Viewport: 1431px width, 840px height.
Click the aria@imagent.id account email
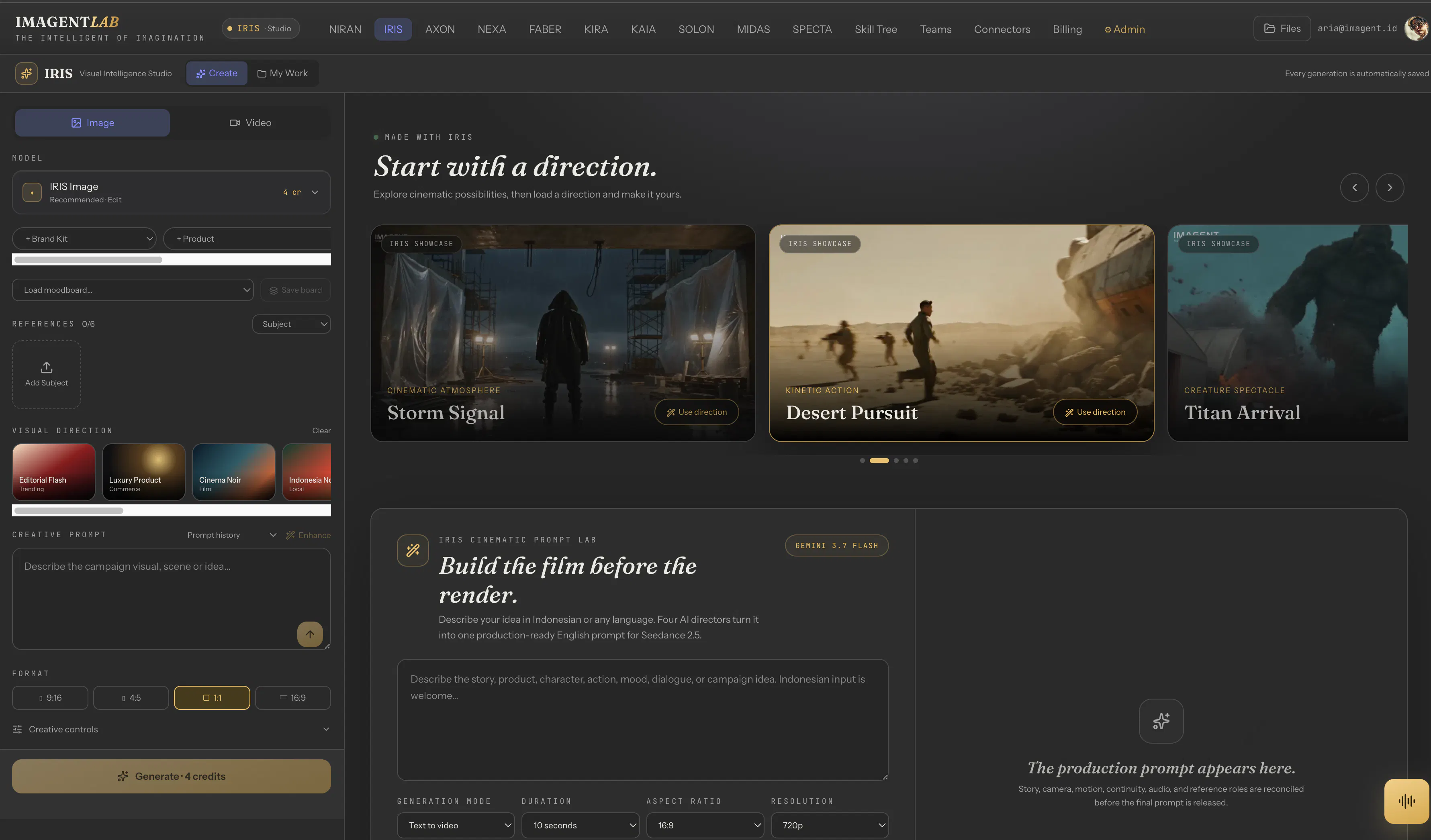(x=1357, y=29)
